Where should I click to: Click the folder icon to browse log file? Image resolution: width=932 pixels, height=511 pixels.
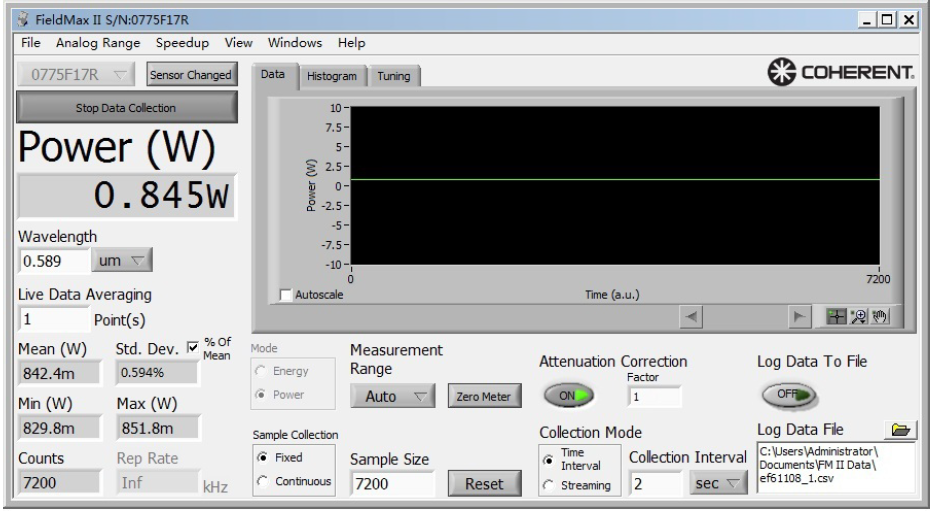pyautogui.click(x=903, y=429)
